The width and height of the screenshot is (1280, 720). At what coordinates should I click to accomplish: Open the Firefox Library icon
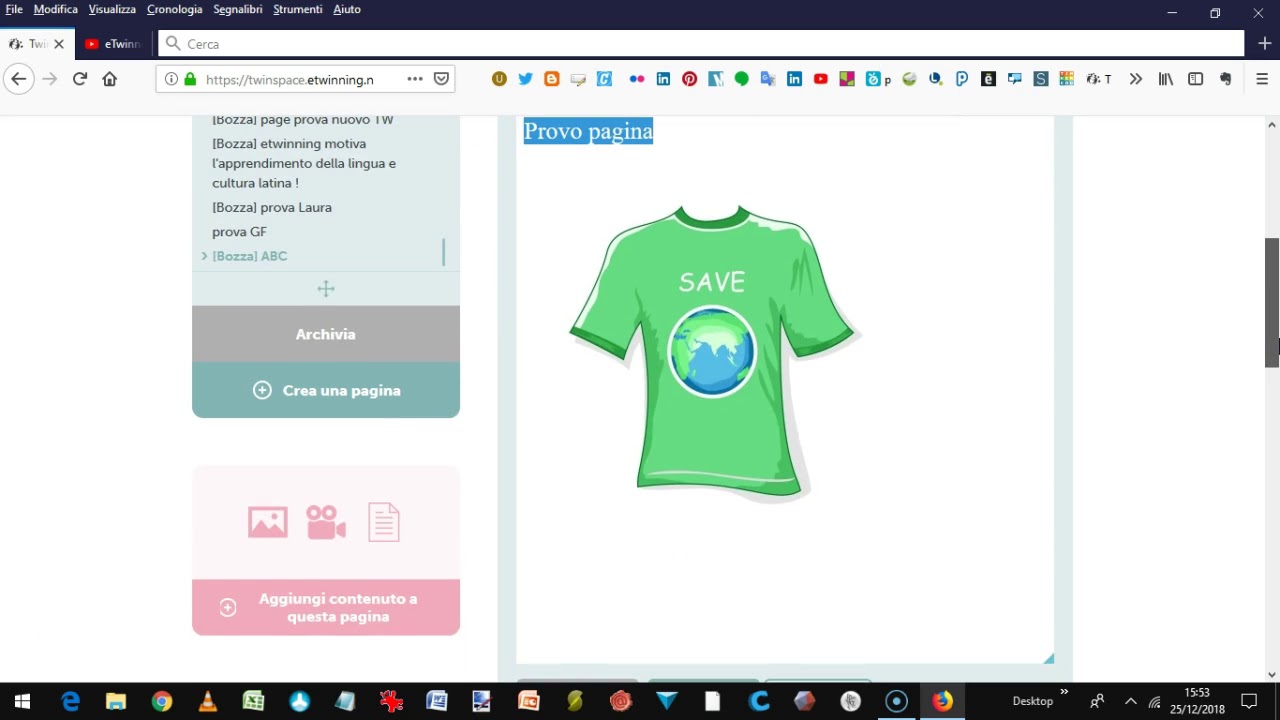tap(1166, 79)
